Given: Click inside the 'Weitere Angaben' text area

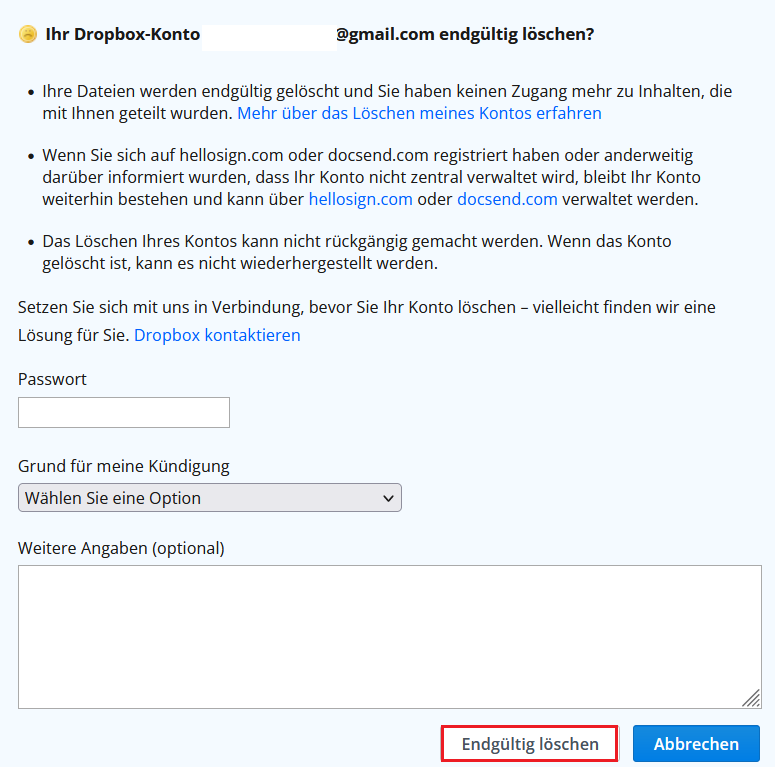Looking at the screenshot, I should pos(389,637).
